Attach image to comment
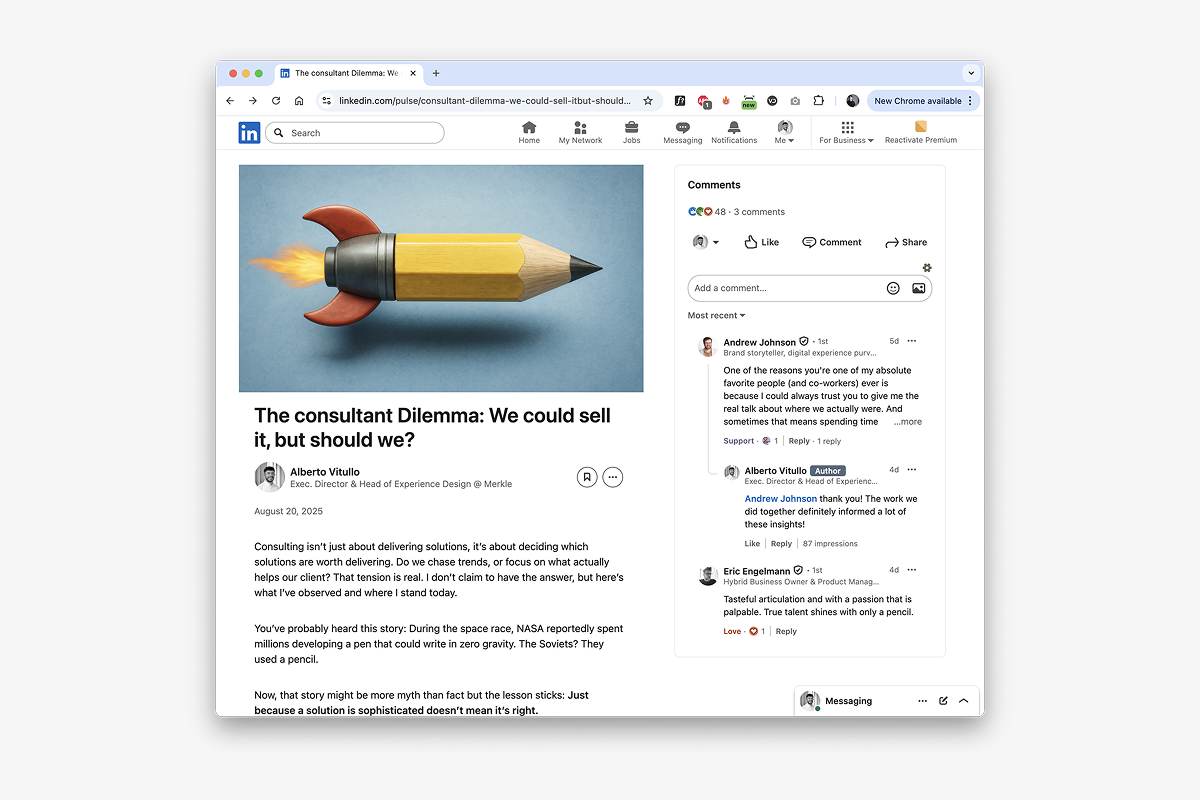The width and height of the screenshot is (1200, 800). pos(918,288)
